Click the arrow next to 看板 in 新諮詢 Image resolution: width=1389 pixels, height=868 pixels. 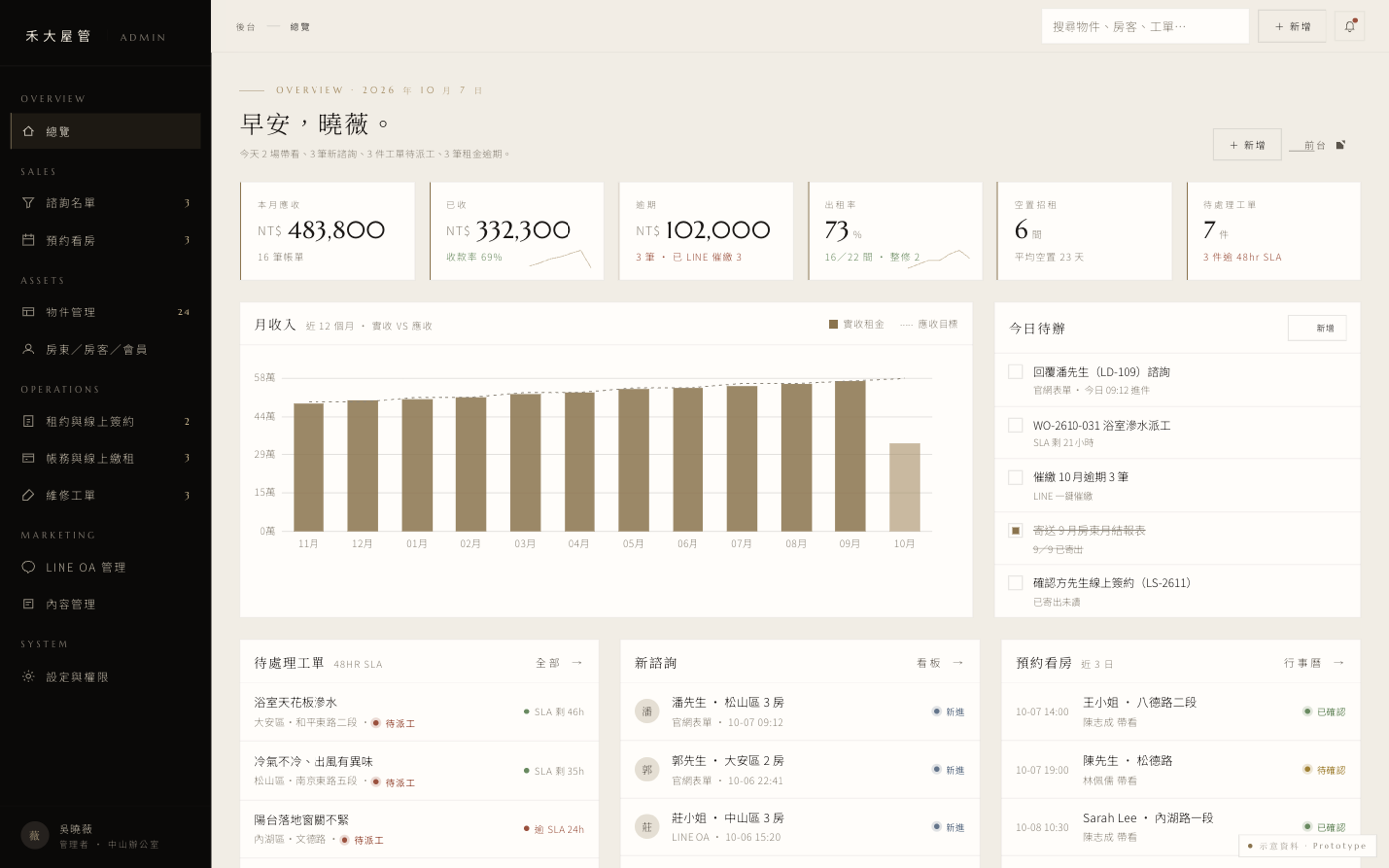(x=958, y=662)
